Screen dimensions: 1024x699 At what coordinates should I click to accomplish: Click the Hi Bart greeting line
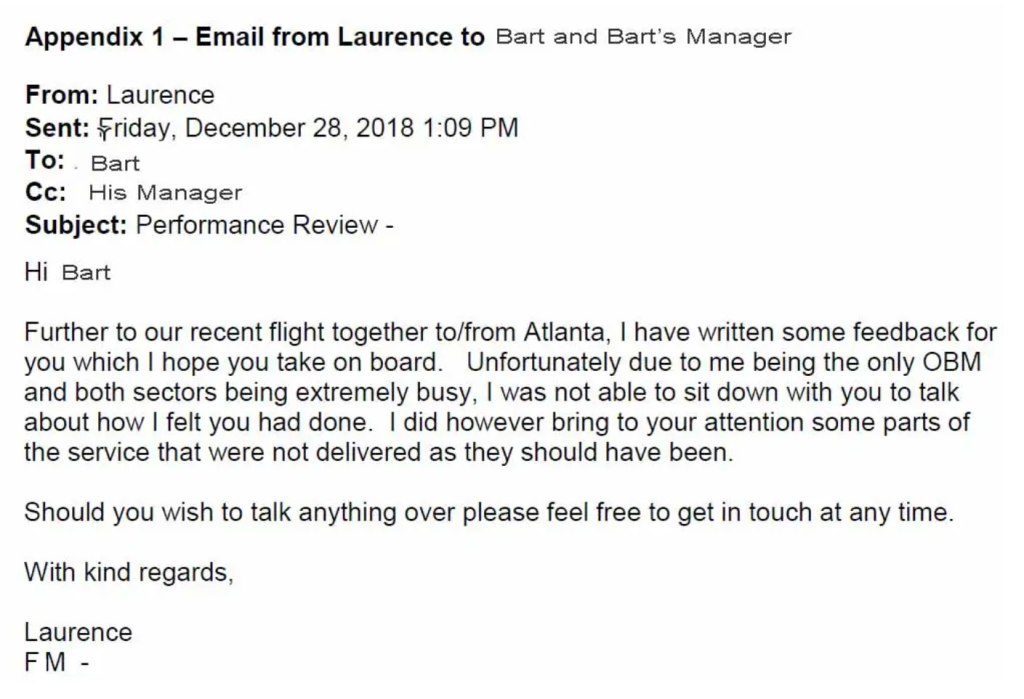click(67, 273)
